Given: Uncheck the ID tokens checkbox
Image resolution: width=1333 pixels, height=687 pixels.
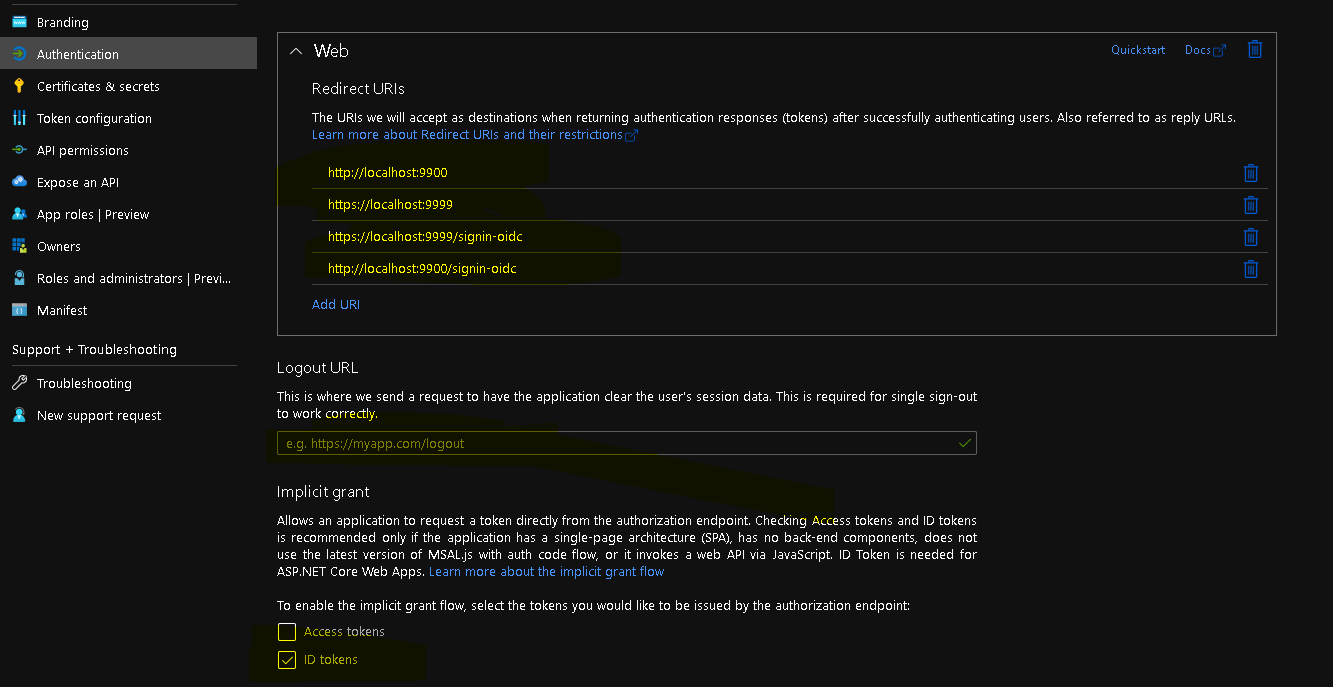Looking at the screenshot, I should coord(287,660).
